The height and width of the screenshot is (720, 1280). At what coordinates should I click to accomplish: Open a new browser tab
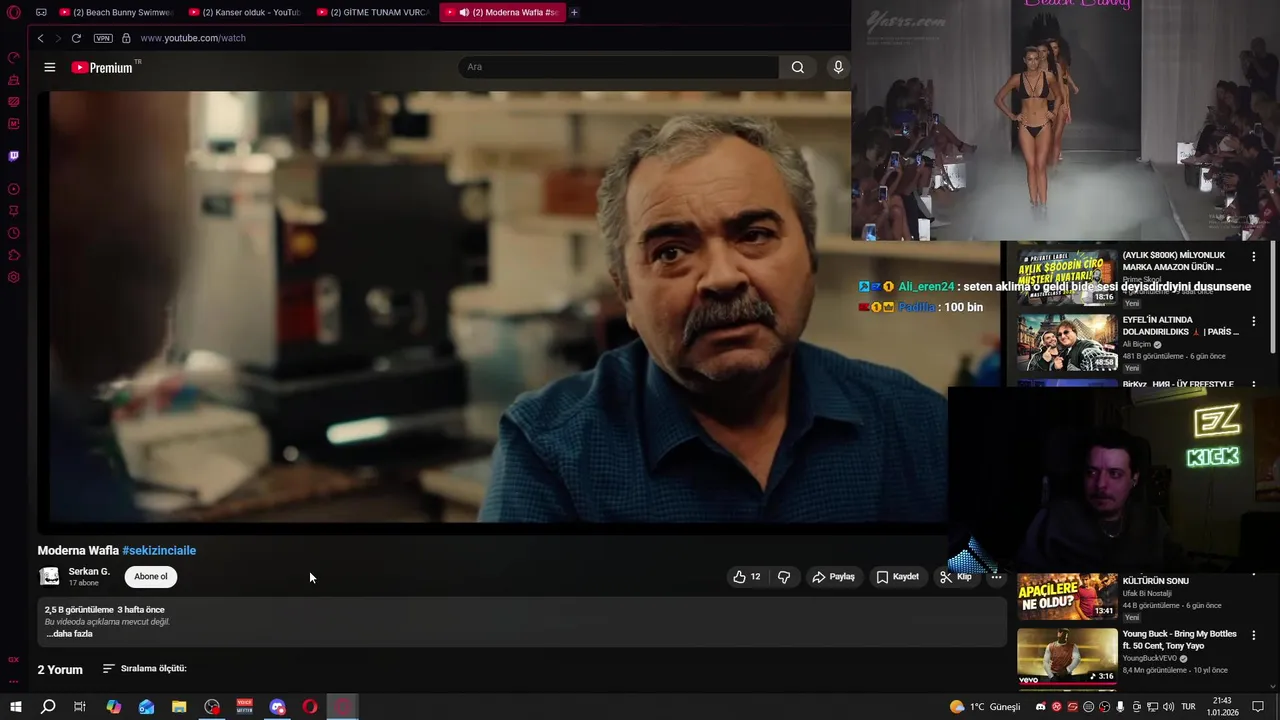574,12
